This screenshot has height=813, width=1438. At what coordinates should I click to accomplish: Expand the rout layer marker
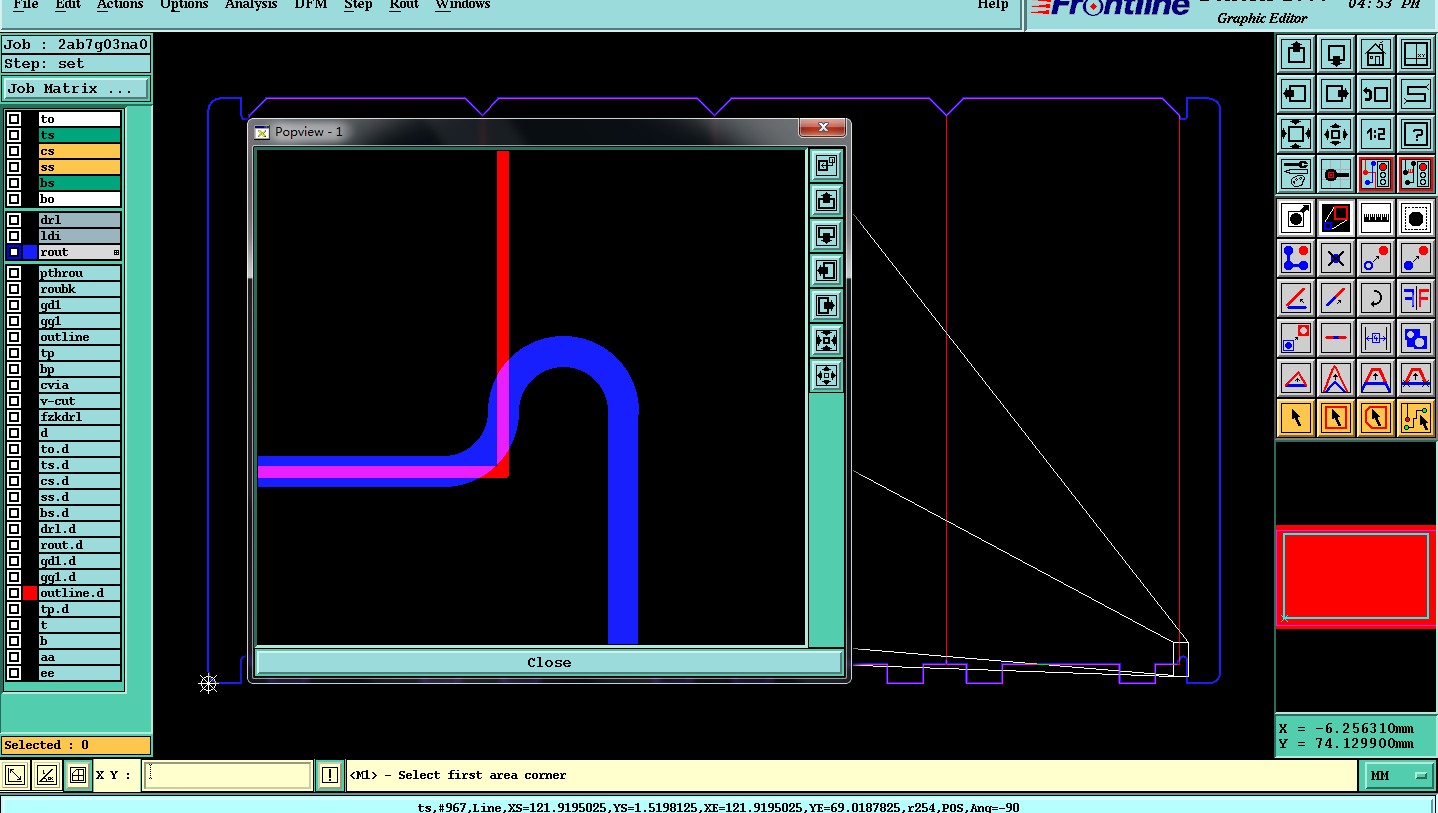pos(116,253)
